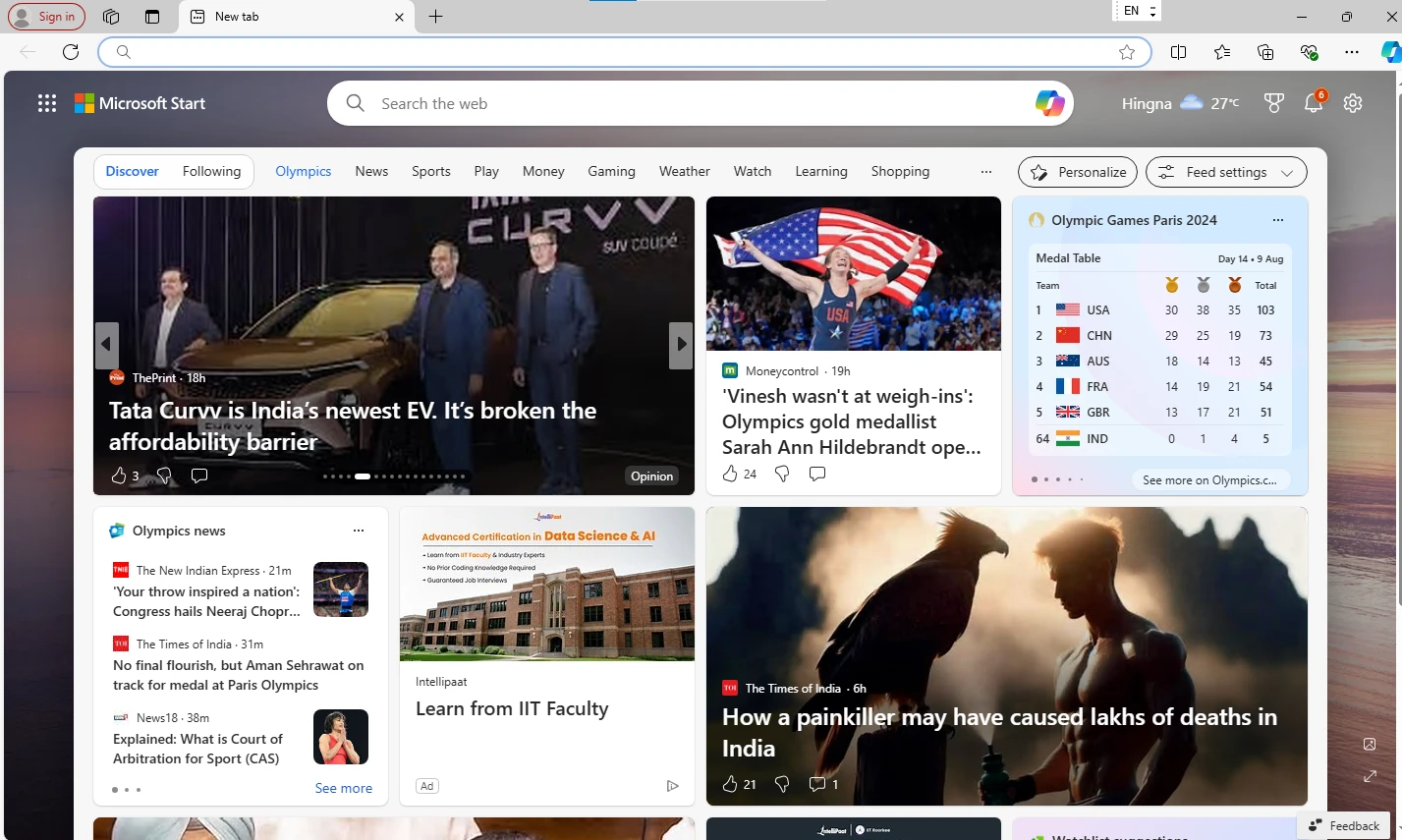This screenshot has width=1402, height=840.
Task: Open Olympics news card options menu
Action: 359,531
